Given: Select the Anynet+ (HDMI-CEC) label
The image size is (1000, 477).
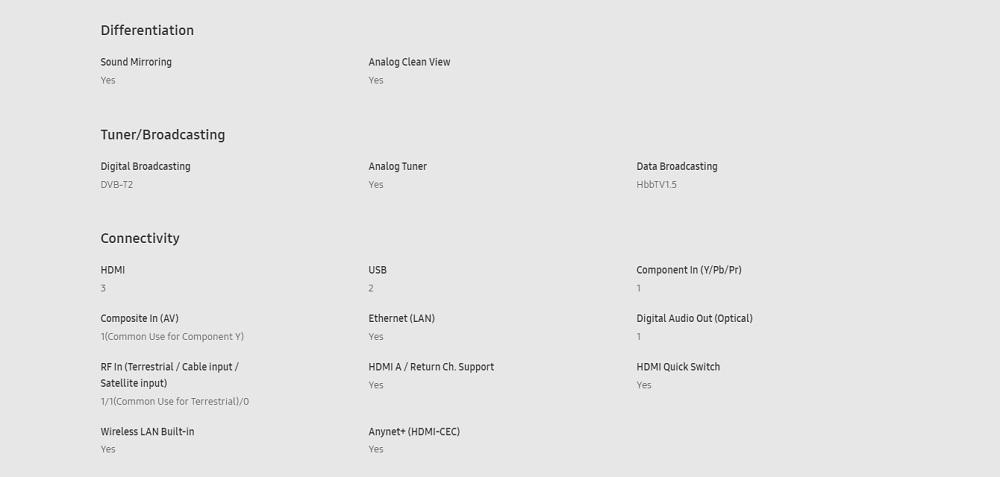Looking at the screenshot, I should [414, 432].
